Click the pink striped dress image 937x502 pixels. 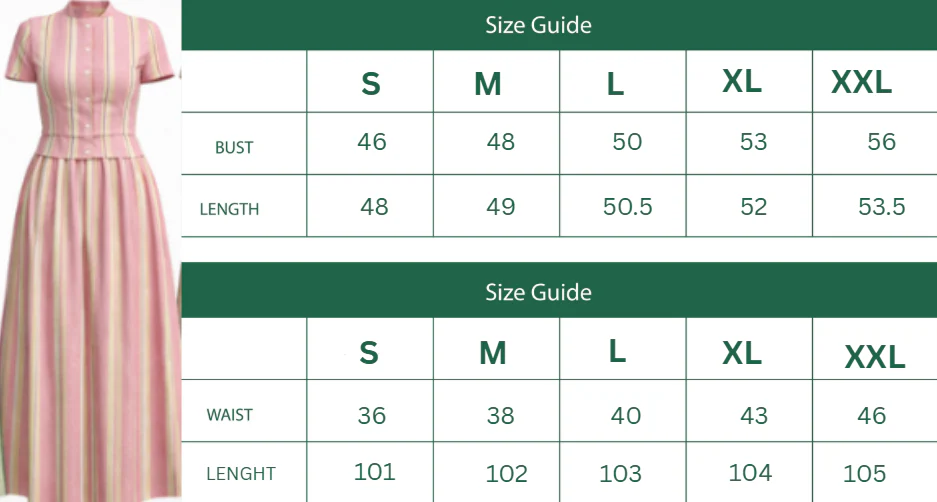[90, 251]
